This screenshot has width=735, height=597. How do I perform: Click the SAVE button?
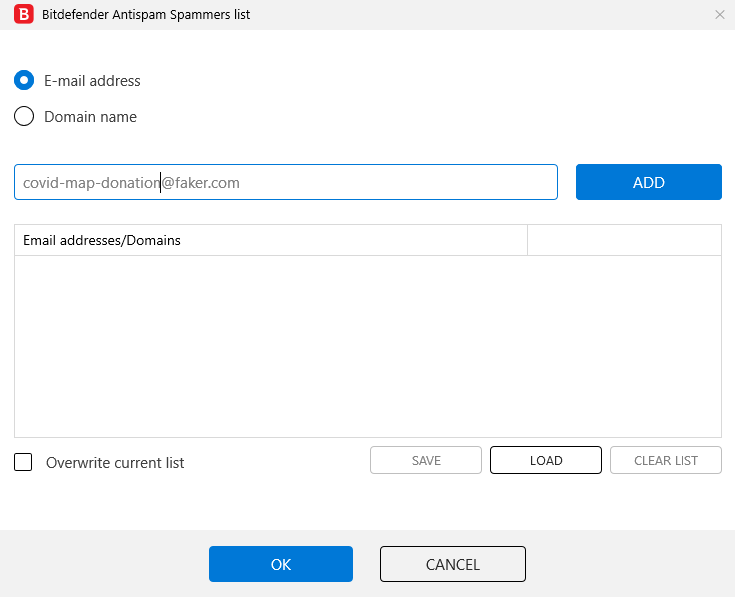click(426, 460)
